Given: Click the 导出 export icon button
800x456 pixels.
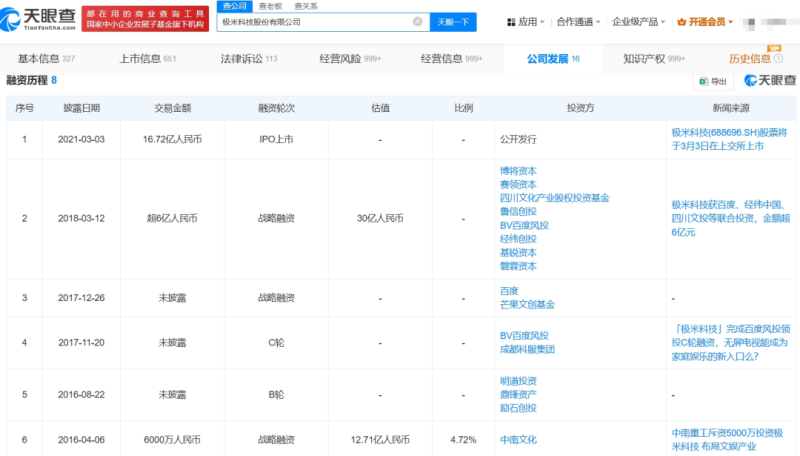Looking at the screenshot, I should click(702, 81).
